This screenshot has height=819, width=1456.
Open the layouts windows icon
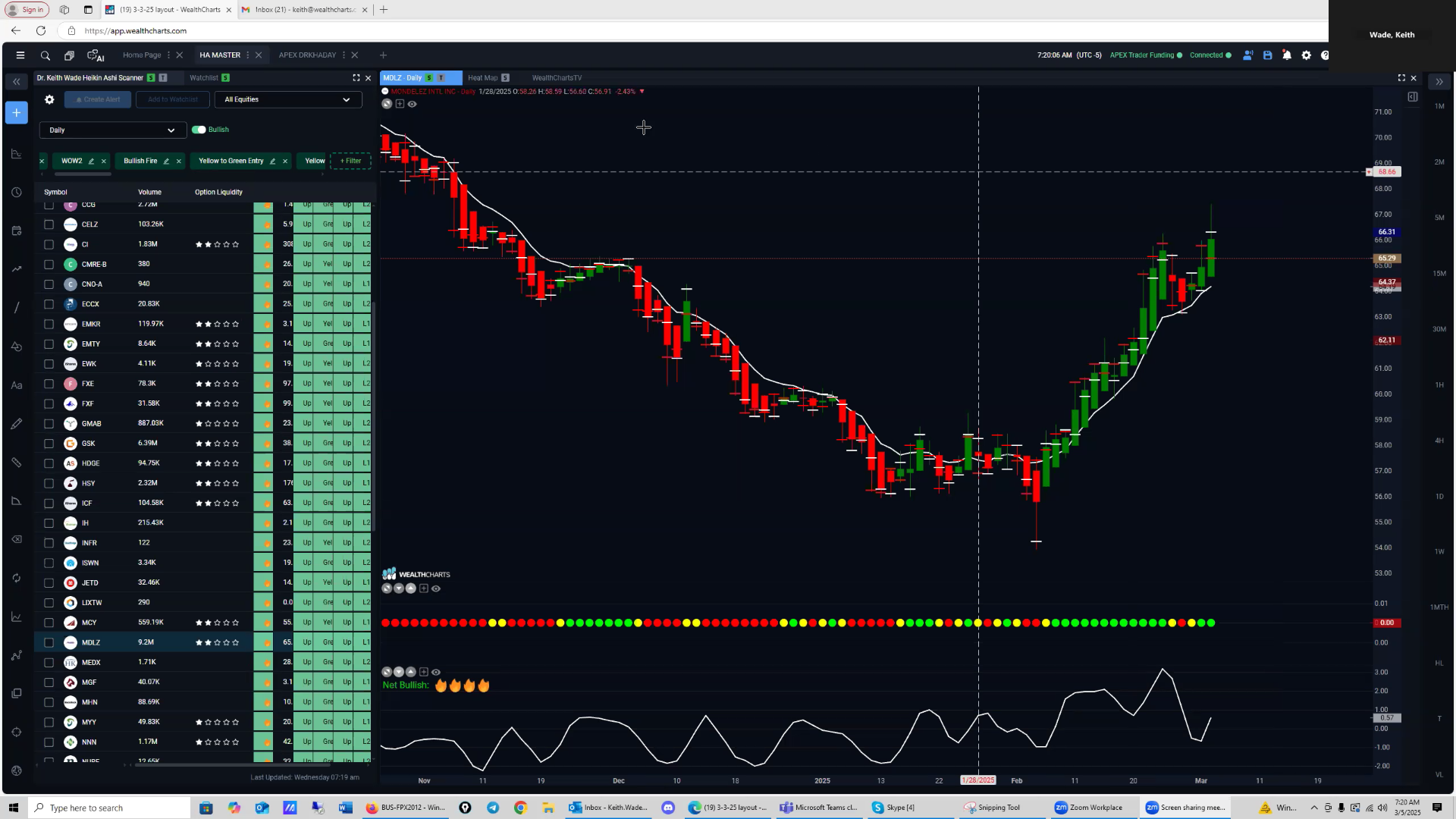click(x=69, y=55)
